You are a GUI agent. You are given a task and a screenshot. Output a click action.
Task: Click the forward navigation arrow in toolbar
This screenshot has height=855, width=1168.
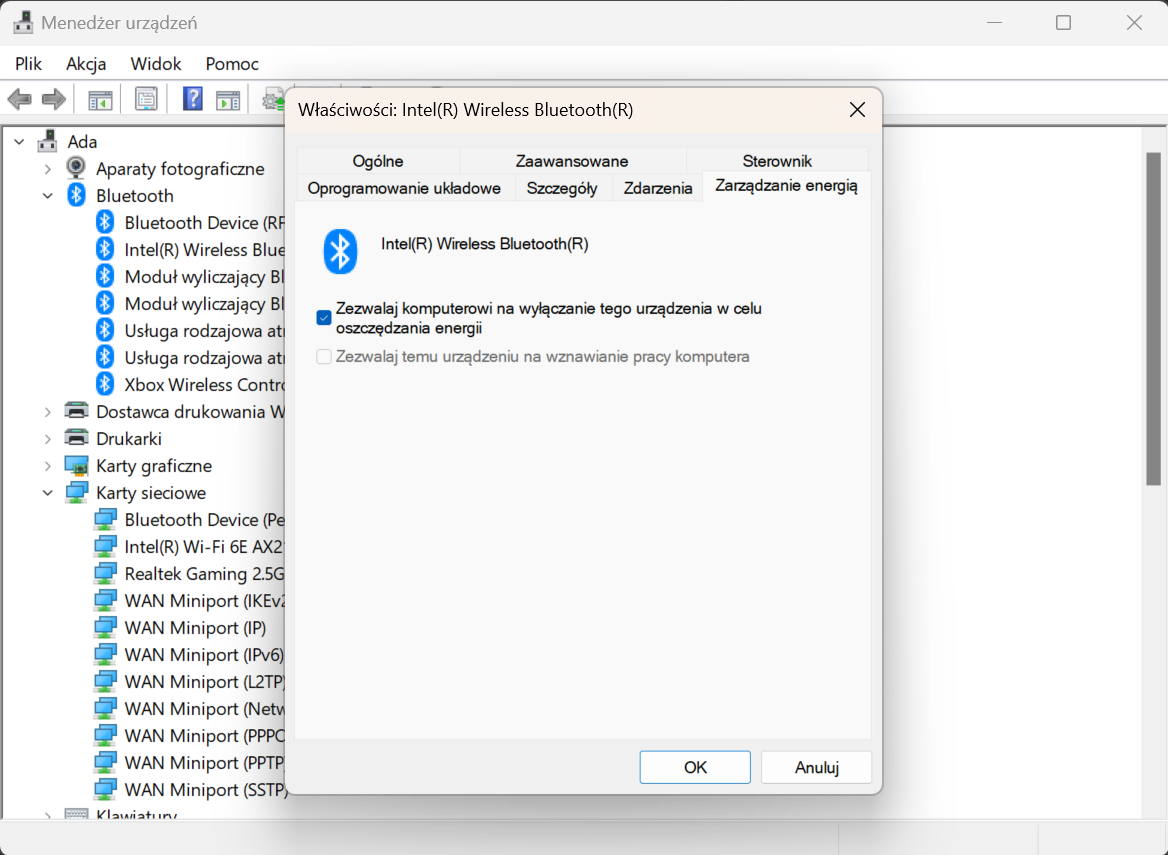tap(52, 99)
